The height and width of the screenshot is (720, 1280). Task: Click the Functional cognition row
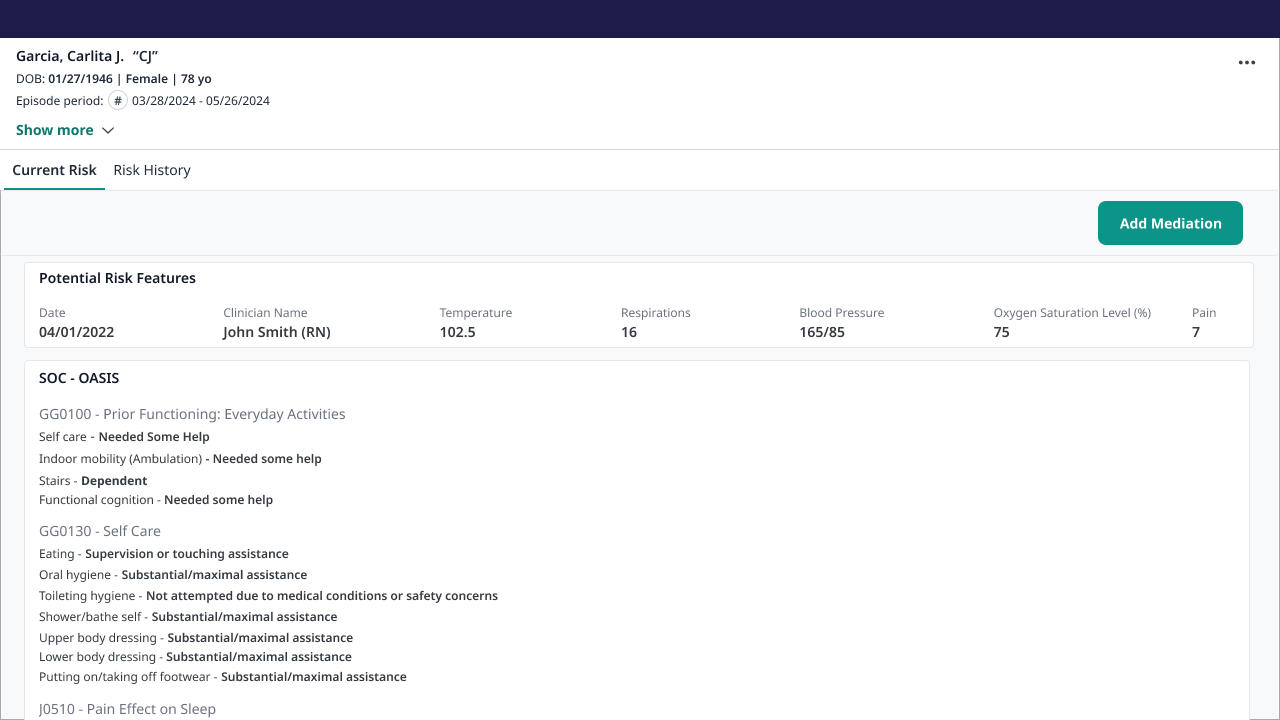coord(156,500)
